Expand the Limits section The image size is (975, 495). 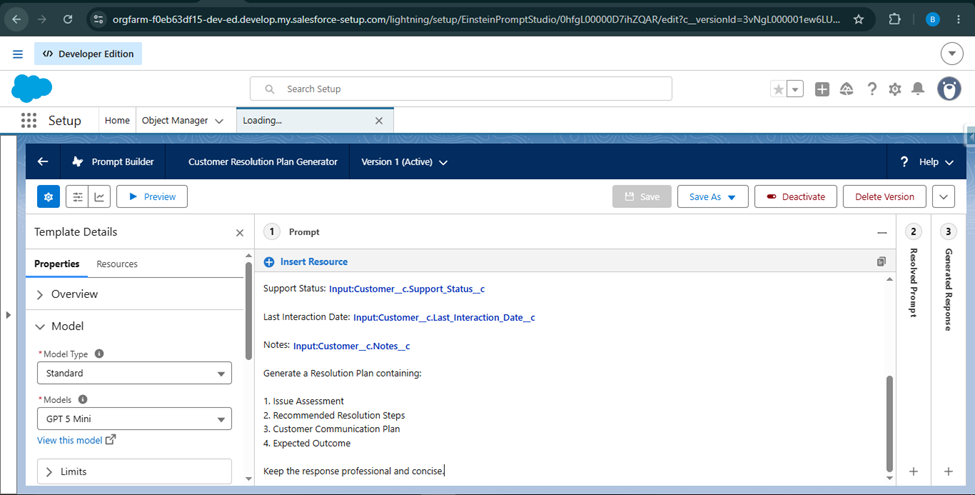coord(134,471)
